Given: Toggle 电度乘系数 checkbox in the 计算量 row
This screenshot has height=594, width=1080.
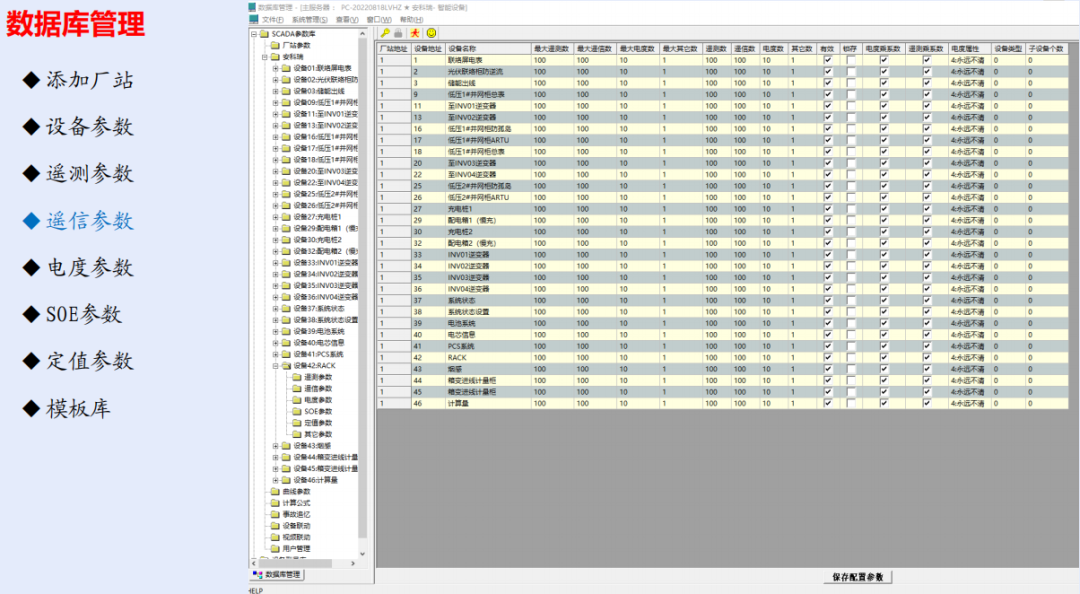Looking at the screenshot, I should [884, 404].
